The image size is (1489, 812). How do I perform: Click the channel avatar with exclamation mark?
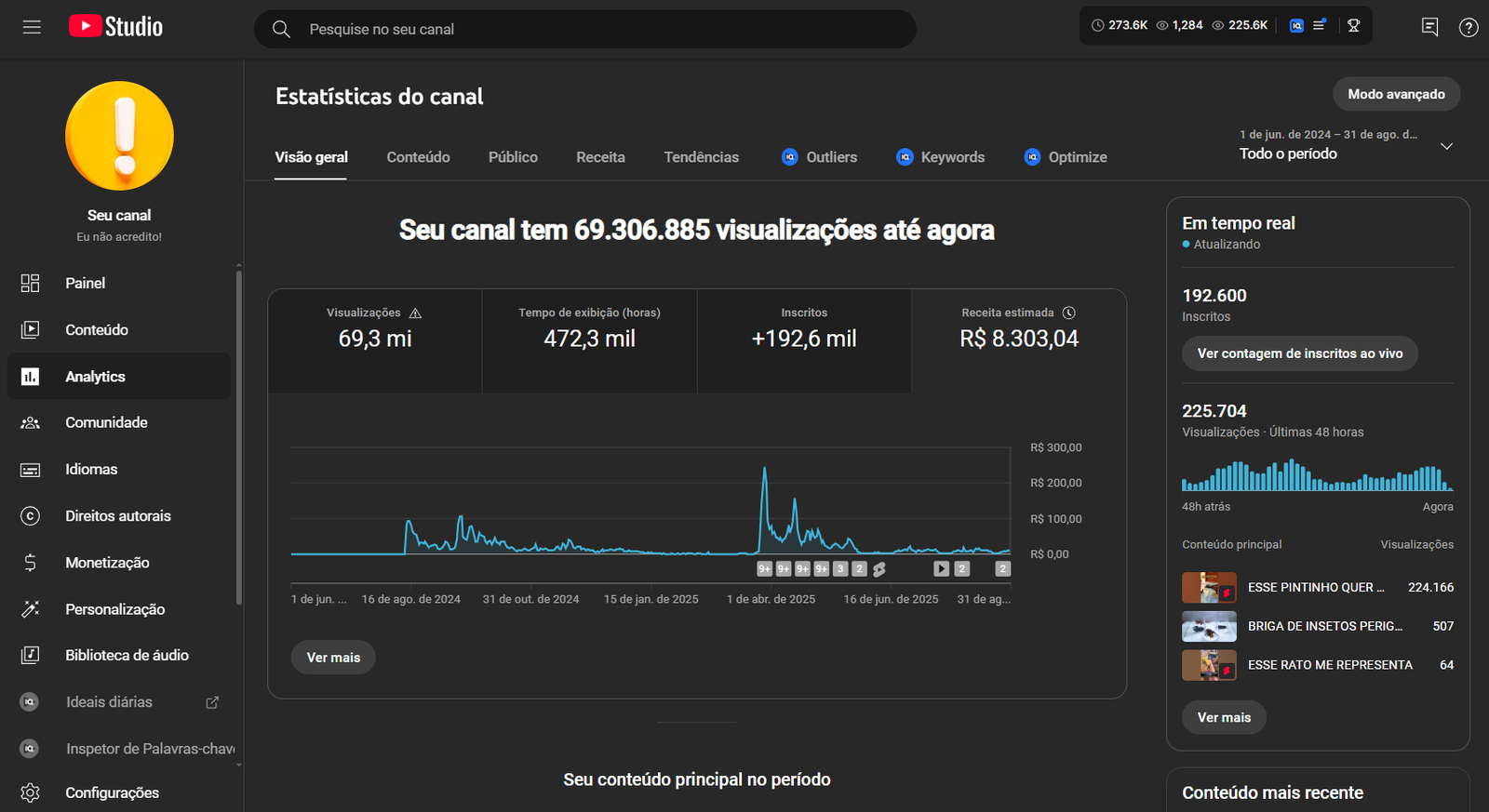119,136
